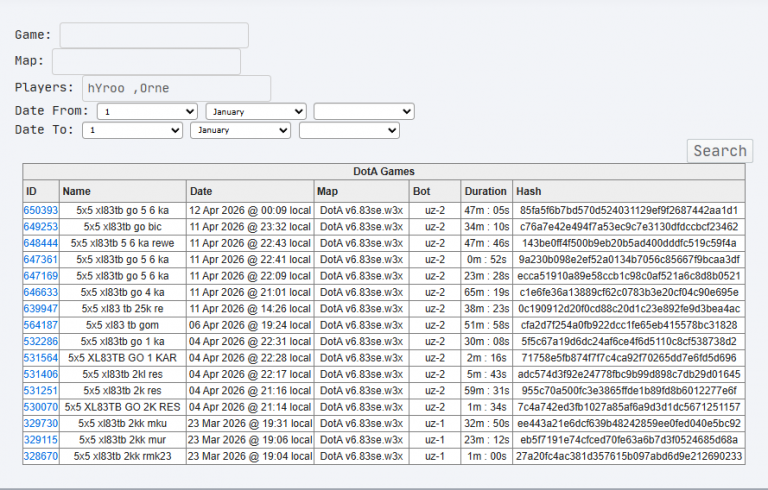Click the duration '2m : 16s'
Viewport: 768px width, 490px height.
(x=486, y=358)
